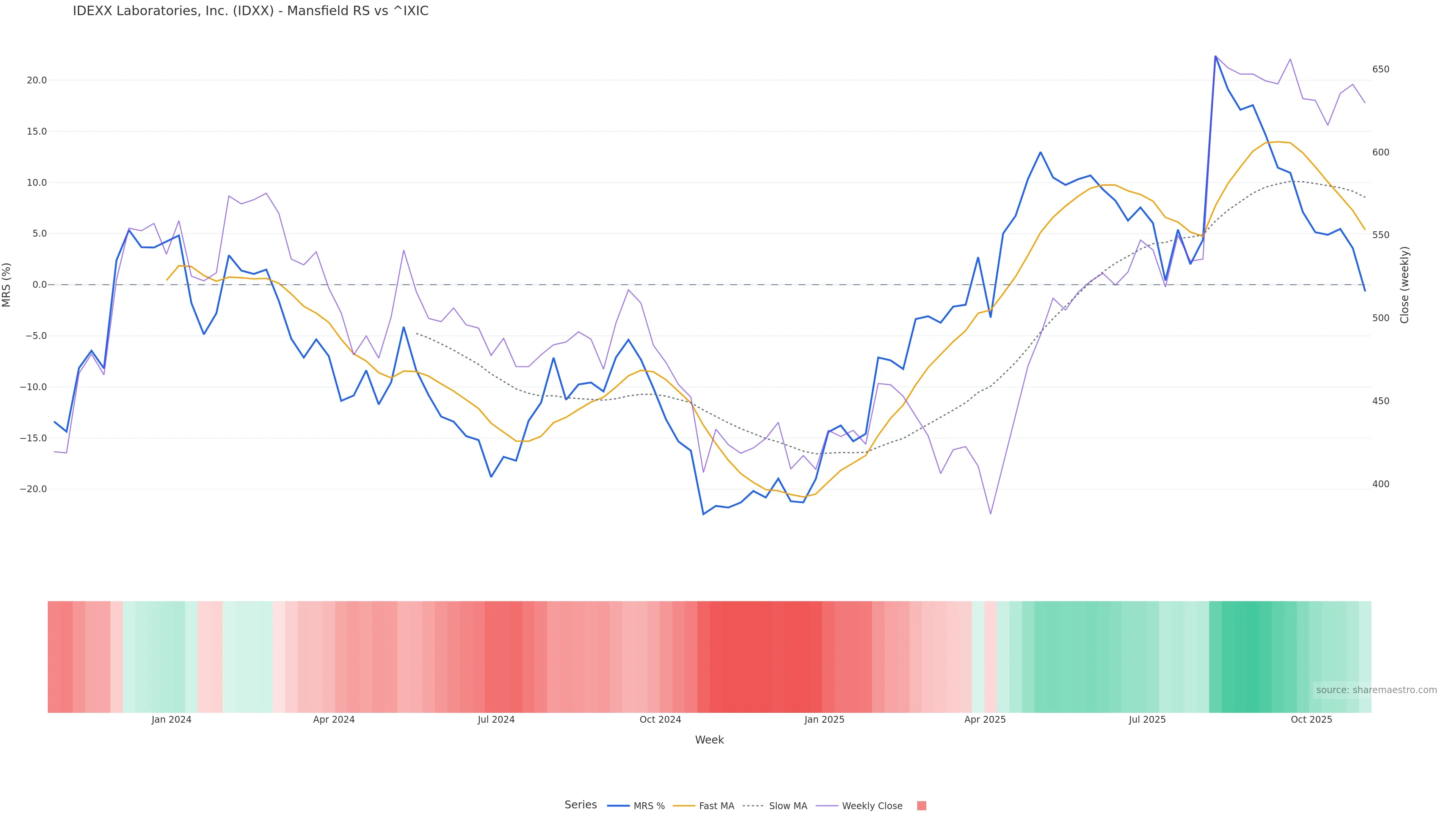Click the Apr 2025 axis tick label

click(985, 720)
